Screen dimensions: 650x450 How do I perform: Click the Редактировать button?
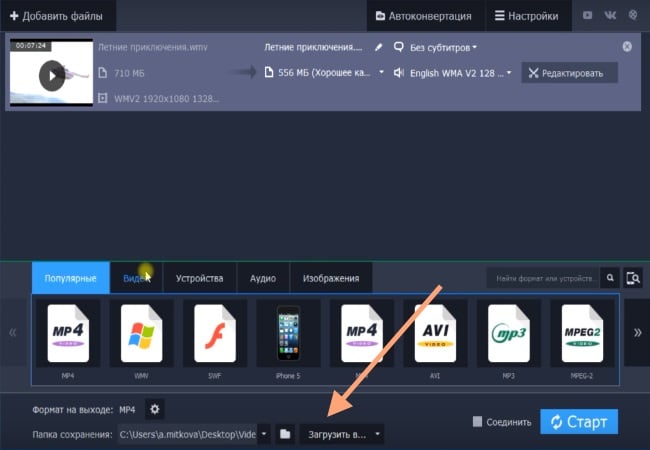(569, 73)
